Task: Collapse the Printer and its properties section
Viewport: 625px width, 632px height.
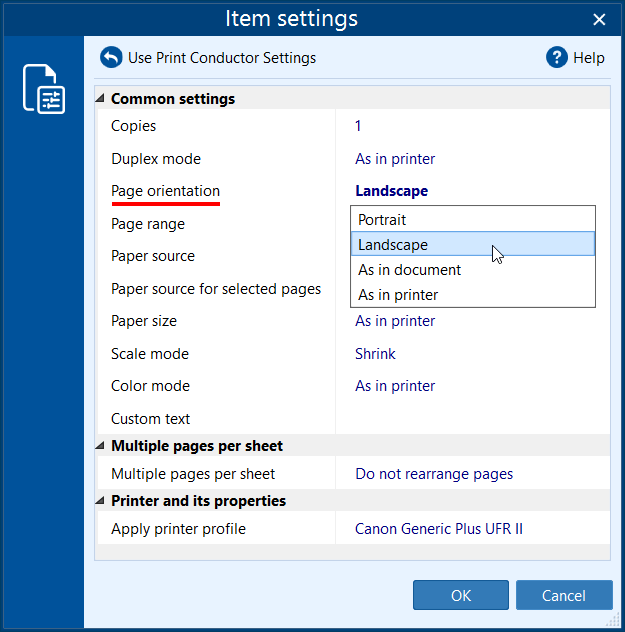Action: point(100,501)
